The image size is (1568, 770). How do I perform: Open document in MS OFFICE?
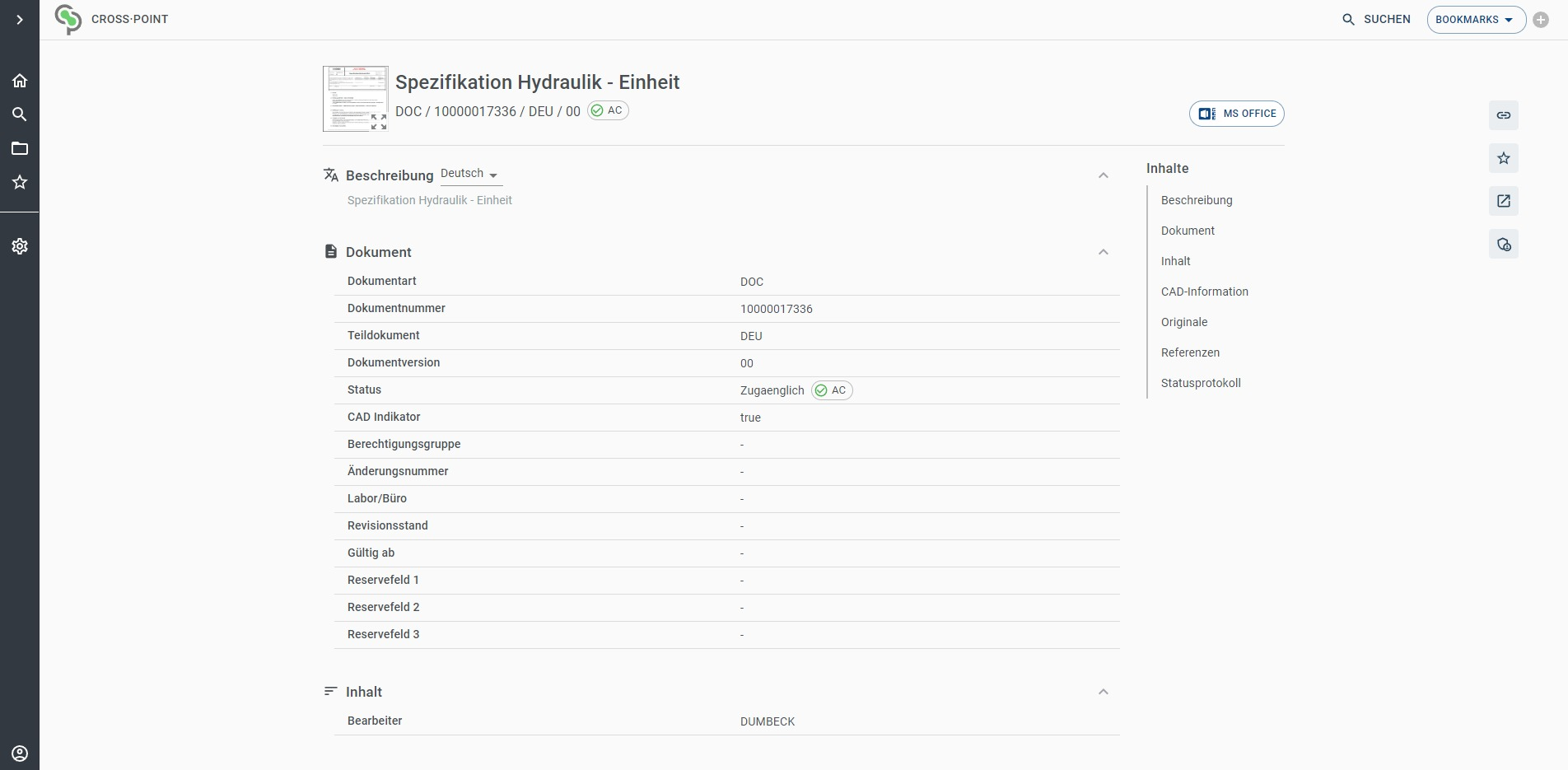click(x=1237, y=114)
